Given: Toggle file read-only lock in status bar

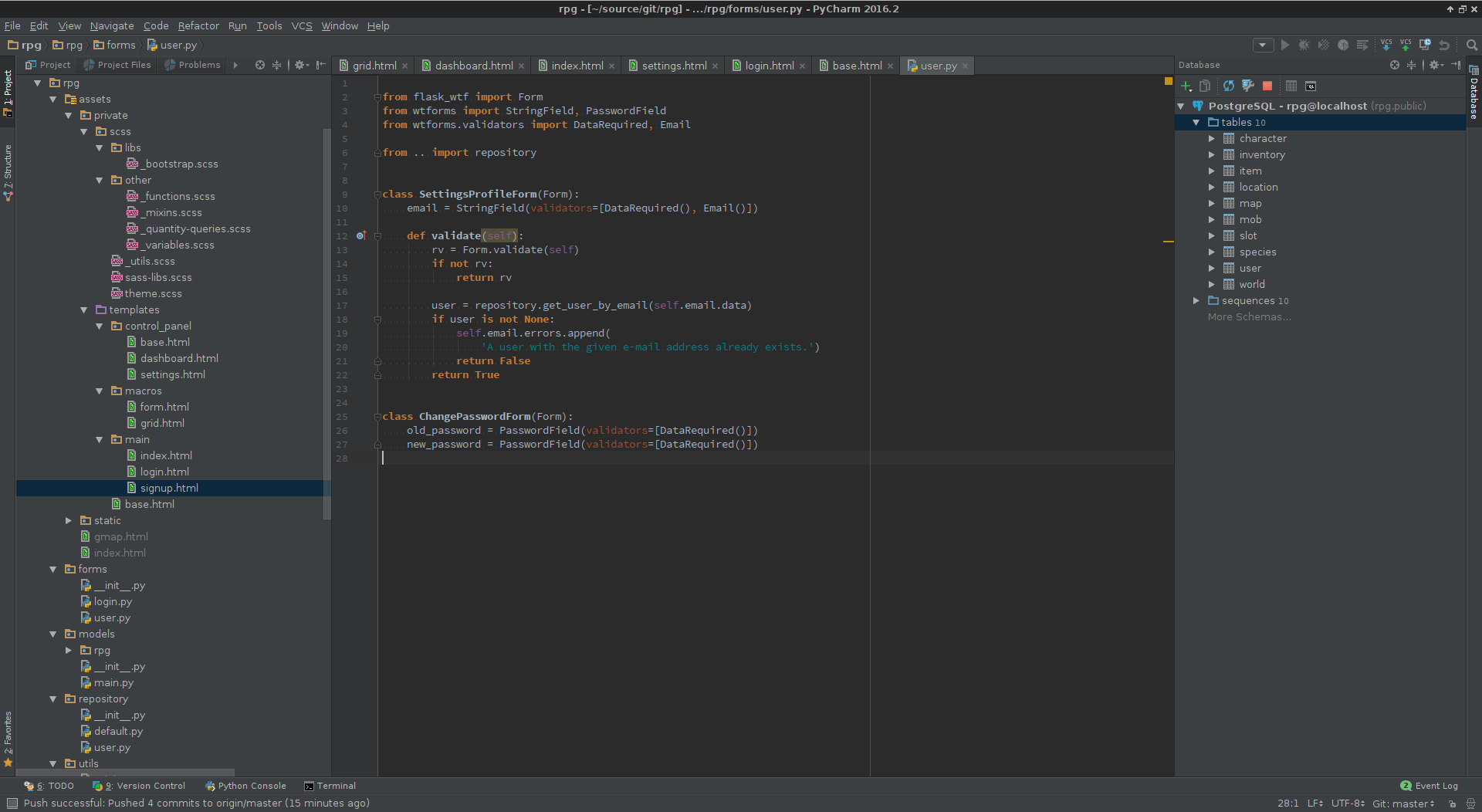Looking at the screenshot, I should pyautogui.click(x=1452, y=804).
